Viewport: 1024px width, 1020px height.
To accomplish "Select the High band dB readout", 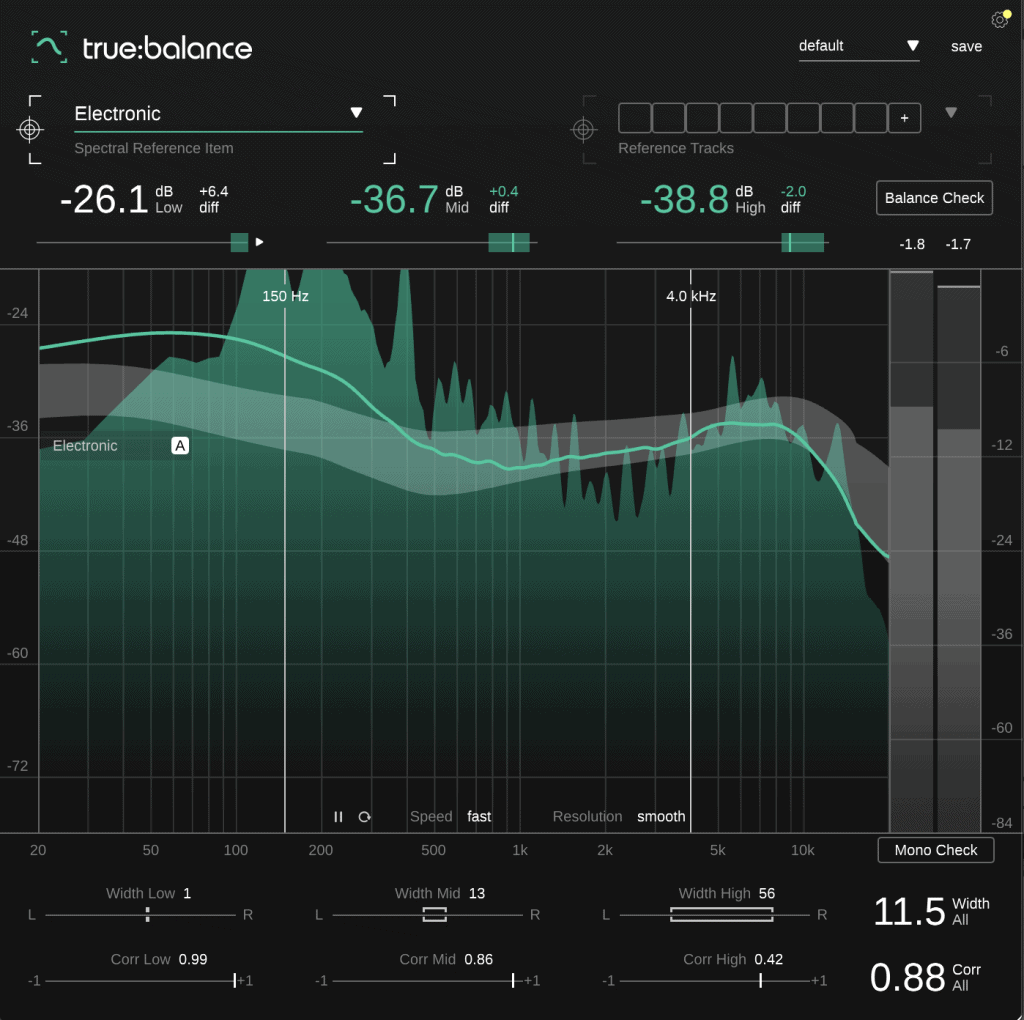I will tap(685, 198).
